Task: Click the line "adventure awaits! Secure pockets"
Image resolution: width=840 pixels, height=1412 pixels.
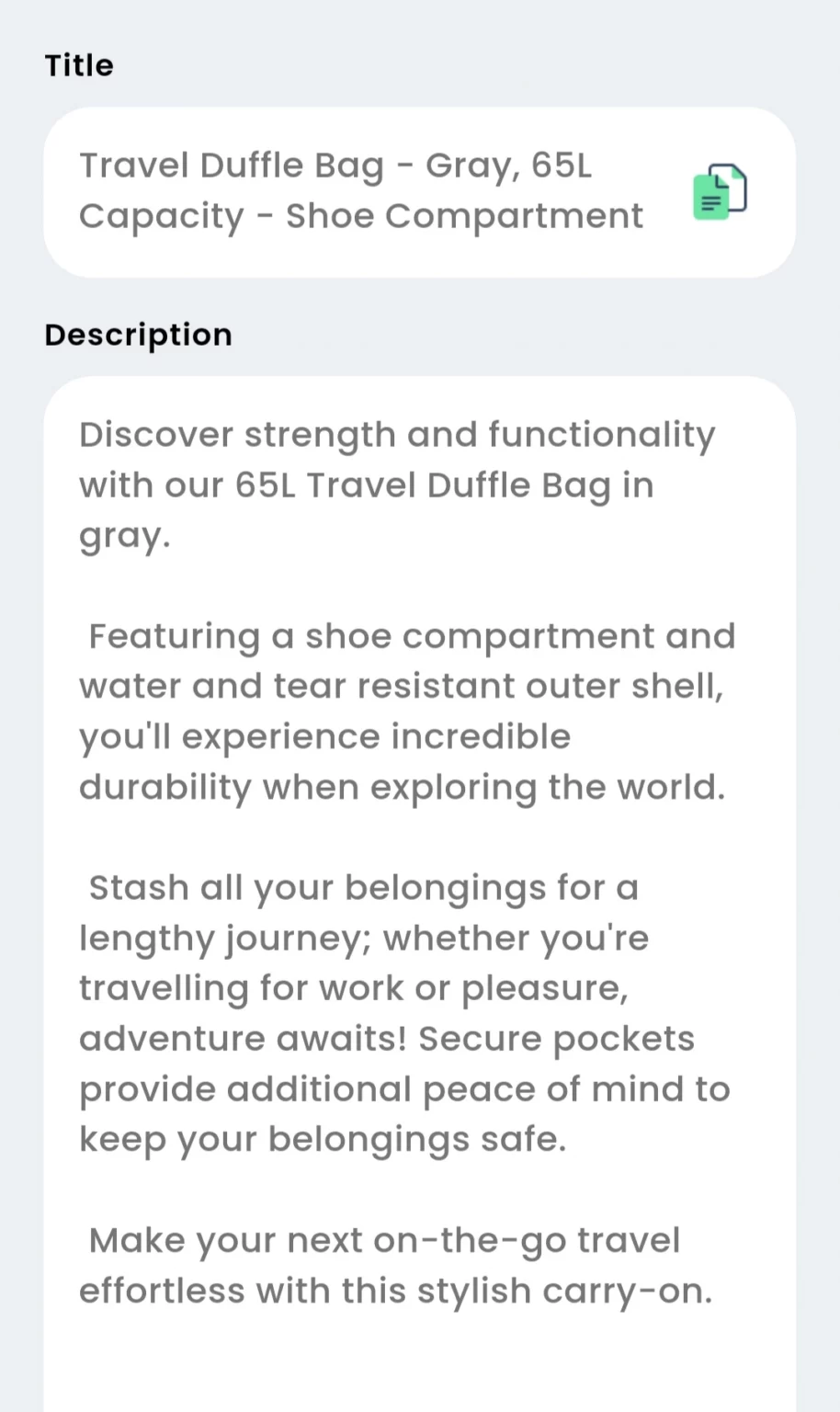Action: click(x=387, y=1039)
